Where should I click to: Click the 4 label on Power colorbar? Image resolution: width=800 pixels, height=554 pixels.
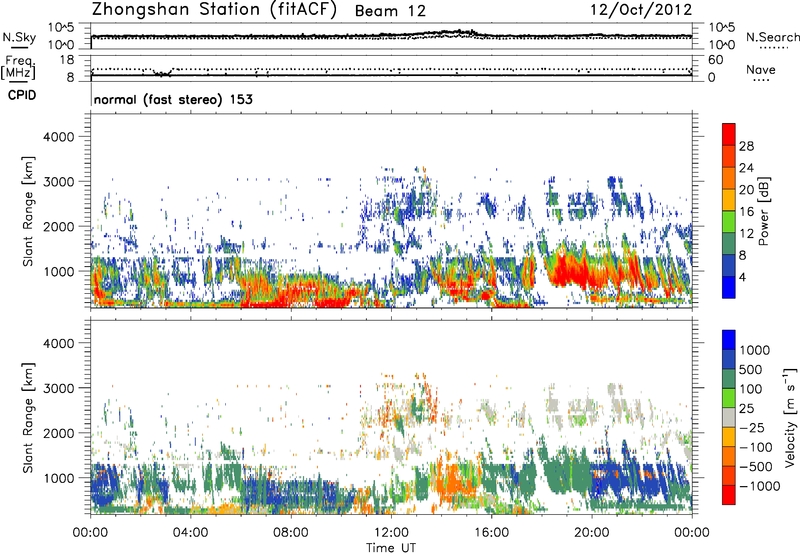742,277
